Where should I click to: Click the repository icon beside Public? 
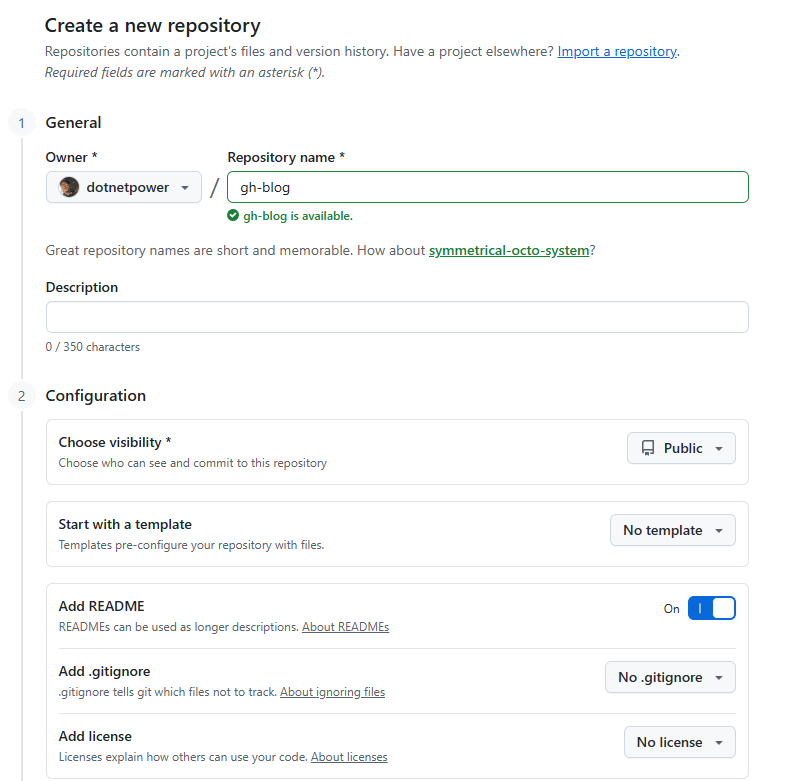648,448
